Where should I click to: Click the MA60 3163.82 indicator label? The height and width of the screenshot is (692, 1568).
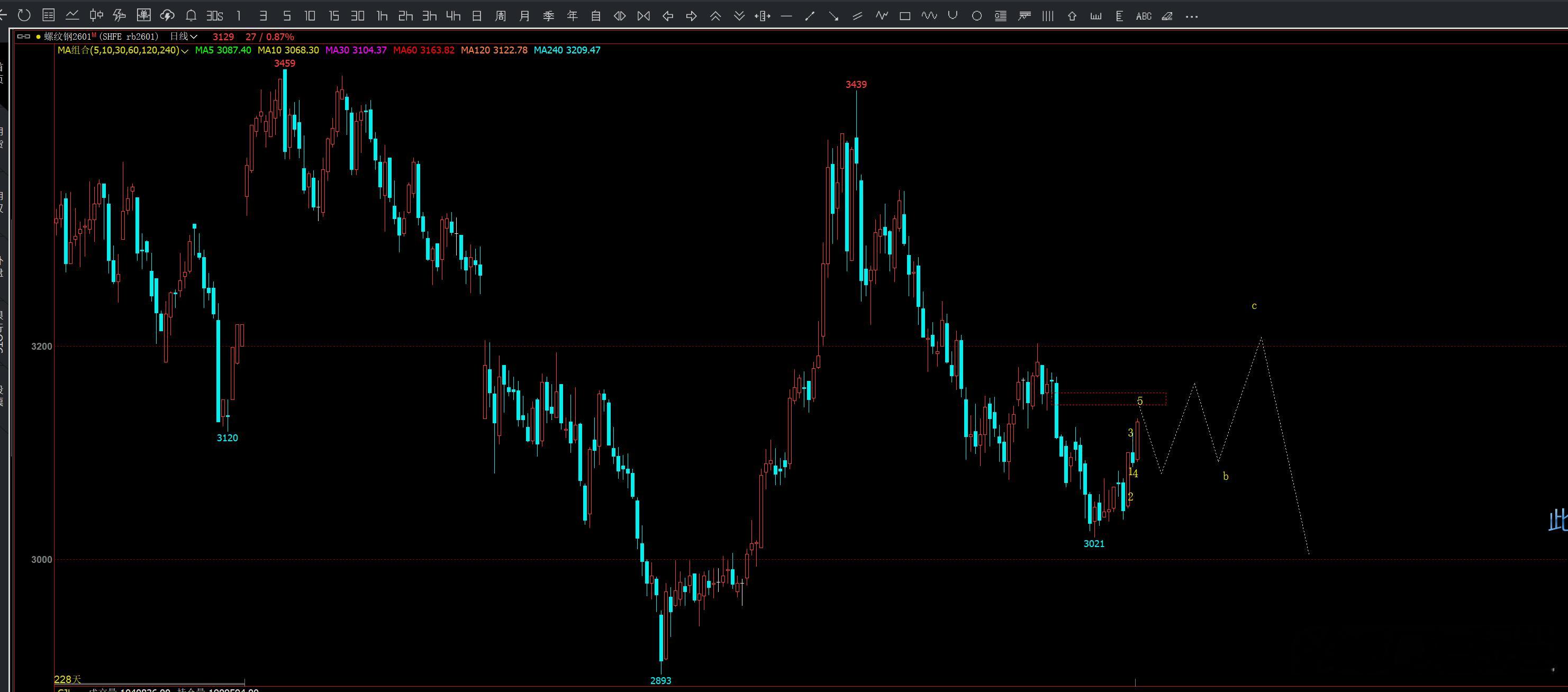pyautogui.click(x=423, y=50)
